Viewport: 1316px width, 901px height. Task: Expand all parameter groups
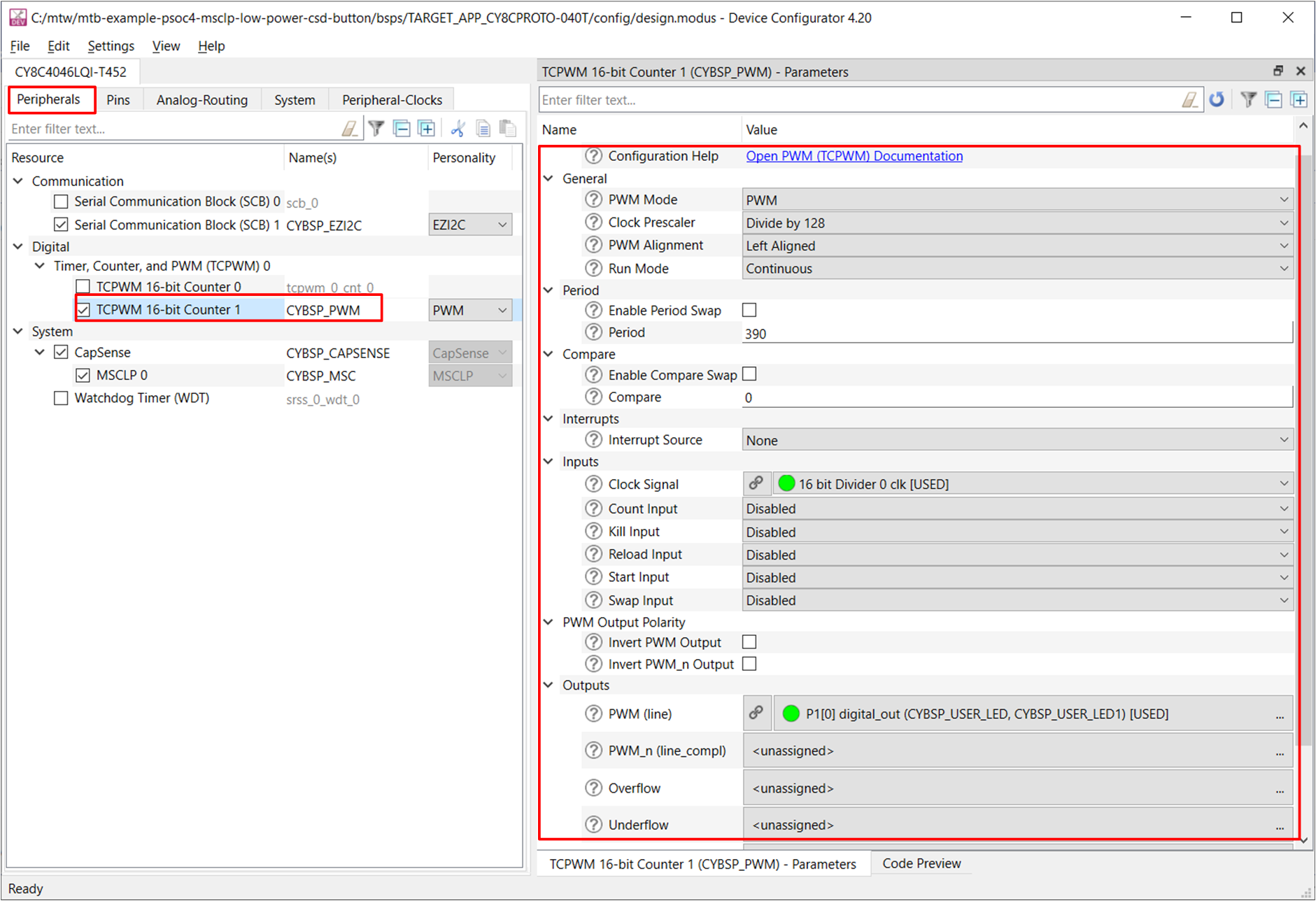coord(1299,100)
